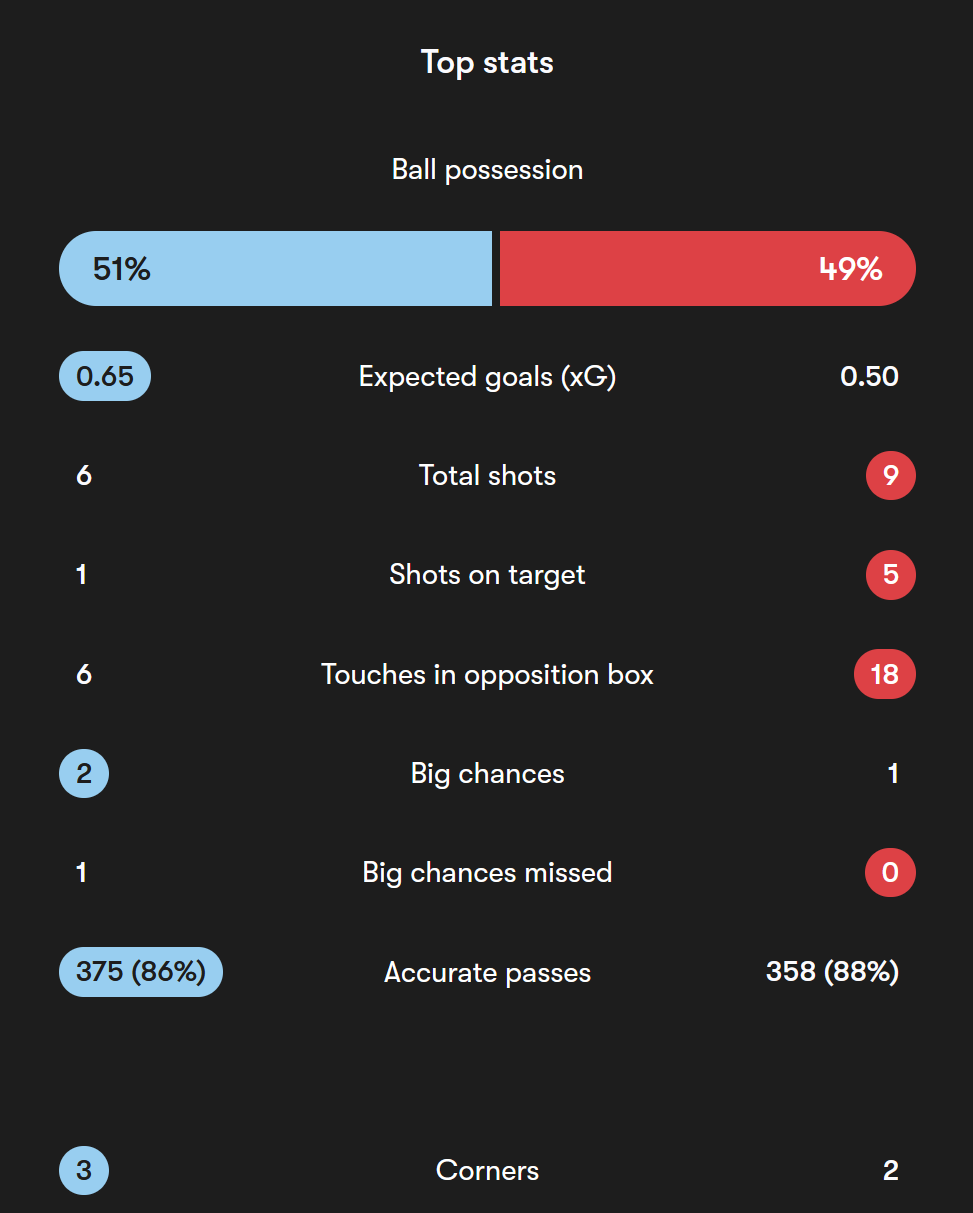Click the Expected goals (xG) label
The image size is (973, 1213).
487,377
